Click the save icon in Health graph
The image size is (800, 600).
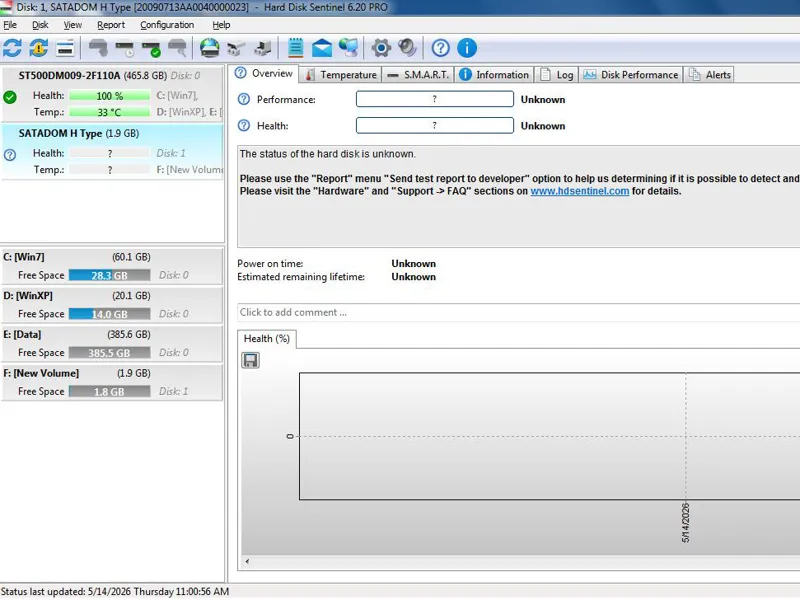[x=250, y=361]
